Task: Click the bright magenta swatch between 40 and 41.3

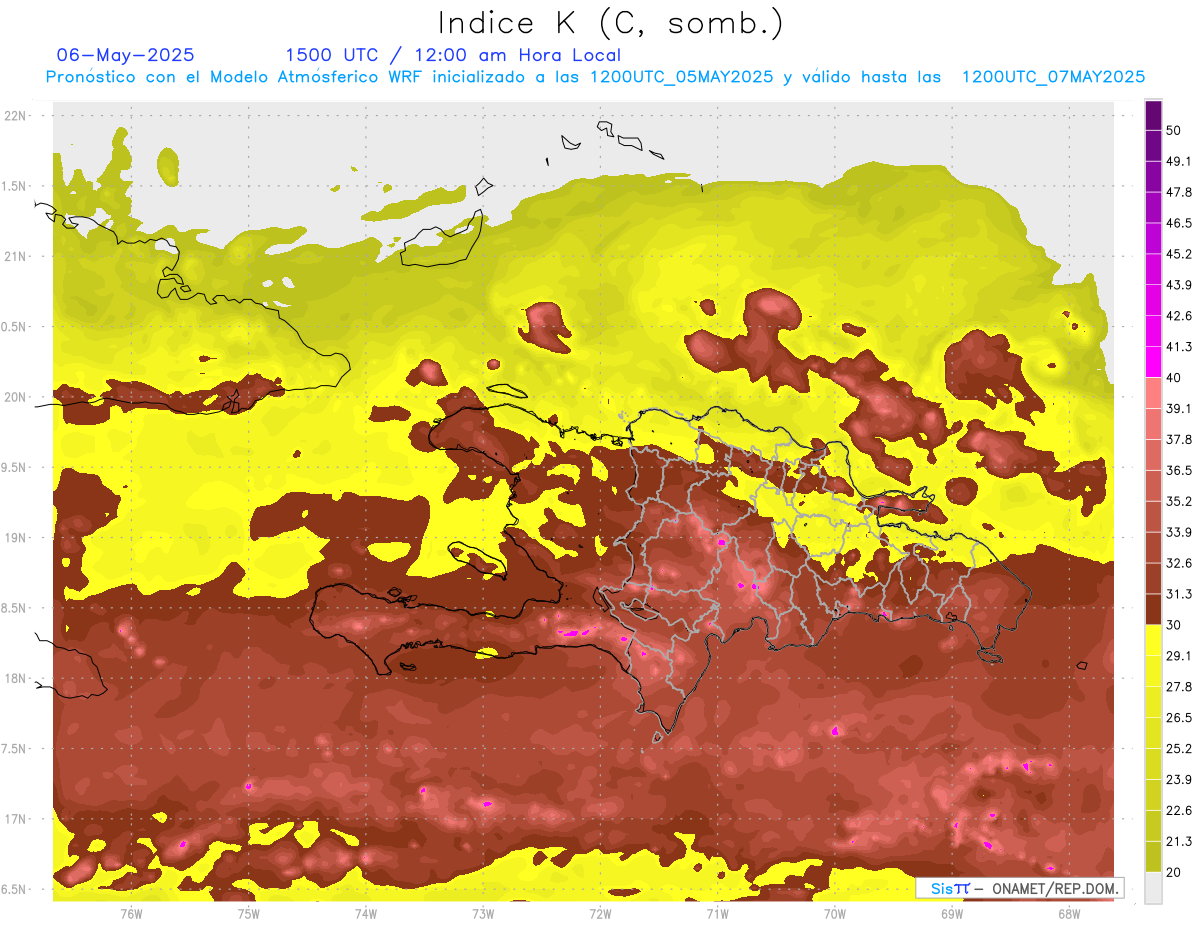Action: tap(1153, 362)
